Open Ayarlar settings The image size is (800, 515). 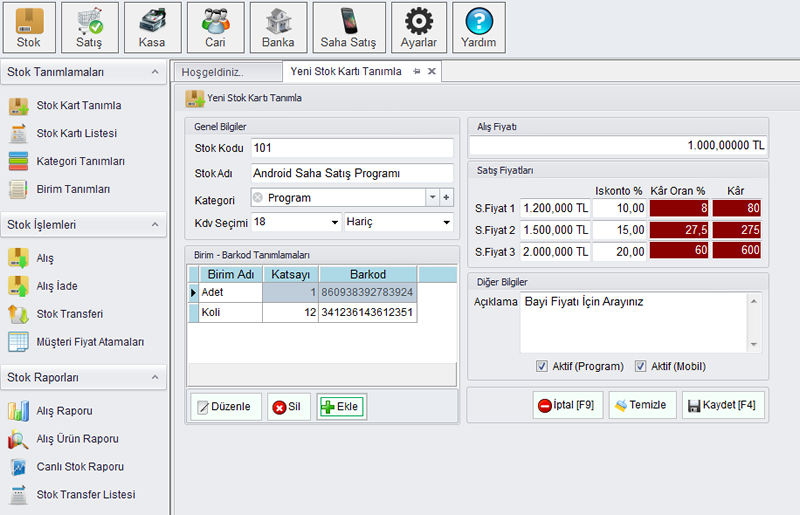[419, 28]
